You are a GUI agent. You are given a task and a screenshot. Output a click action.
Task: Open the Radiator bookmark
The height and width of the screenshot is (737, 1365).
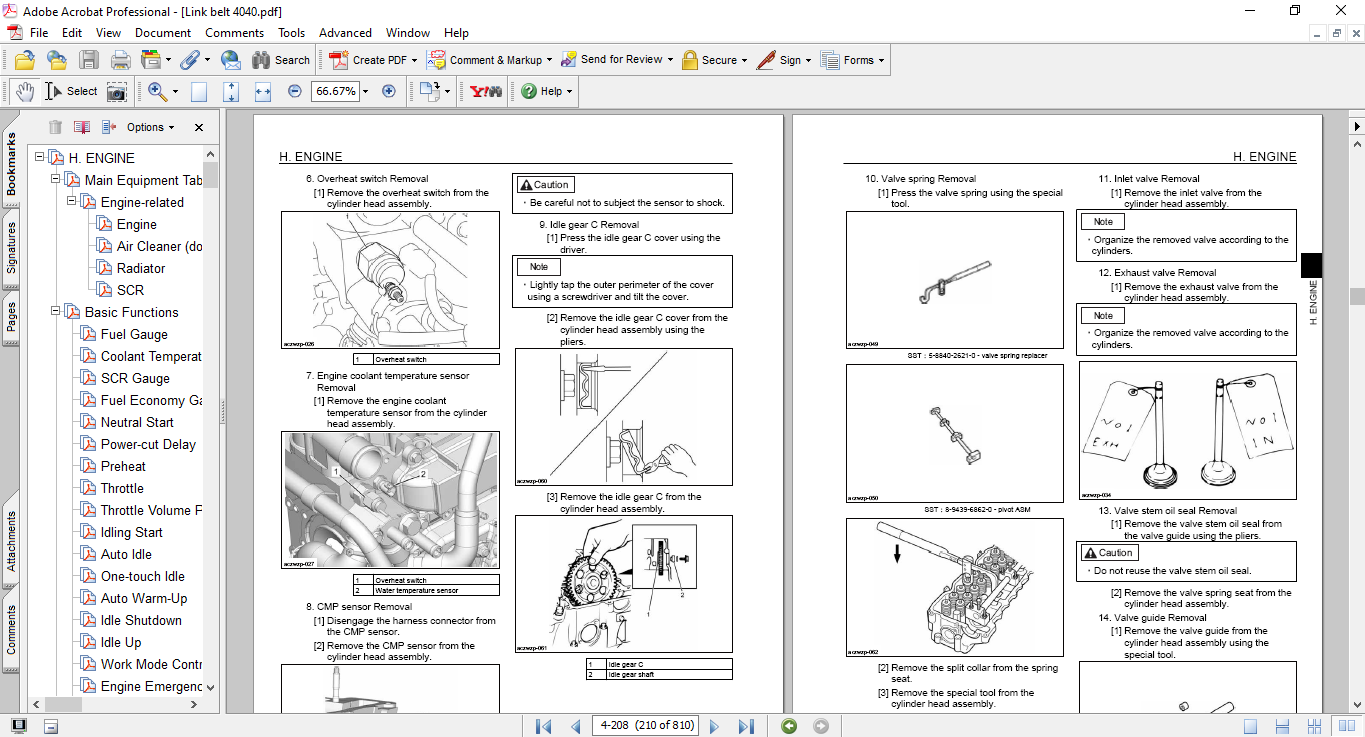pos(141,268)
